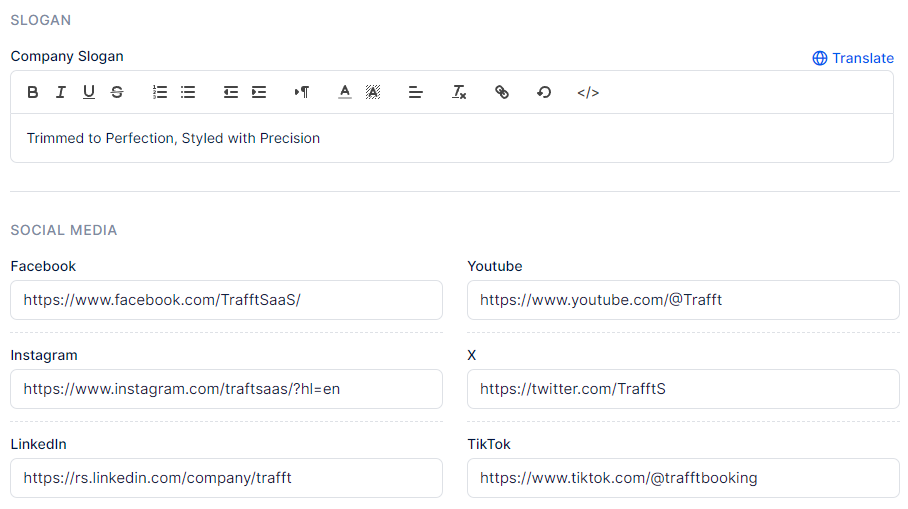This screenshot has width=908, height=509.
Task: Insert a hyperlink in the slogan
Action: click(502, 92)
